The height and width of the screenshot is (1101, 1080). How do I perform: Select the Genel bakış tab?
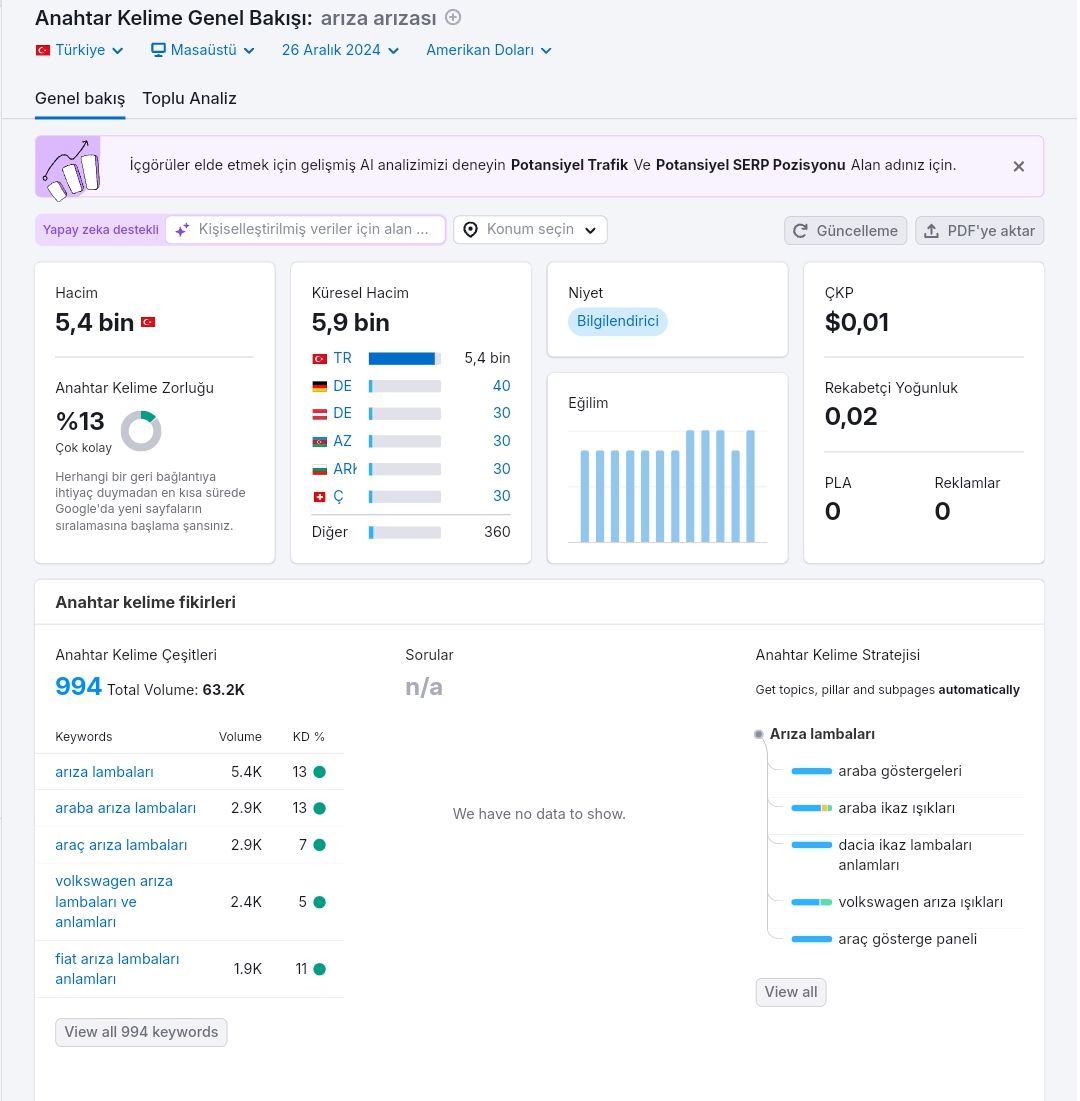point(80,98)
